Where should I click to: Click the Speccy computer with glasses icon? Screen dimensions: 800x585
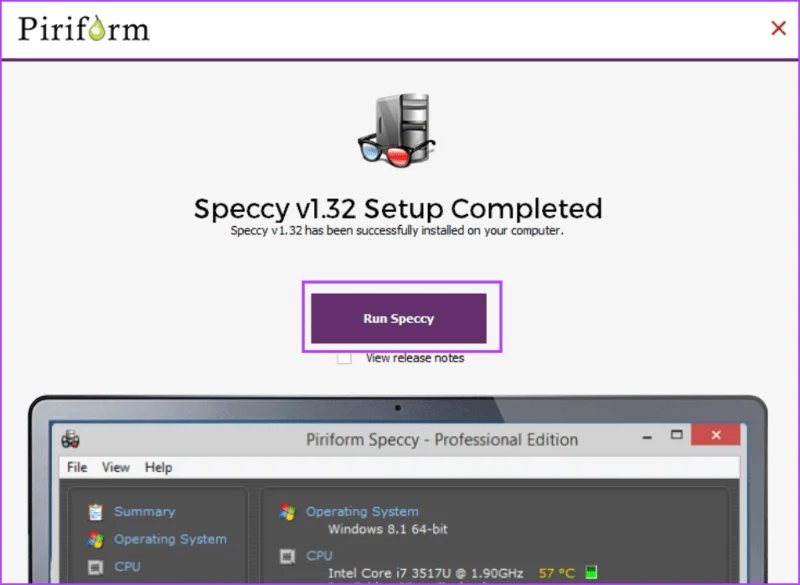tap(396, 130)
